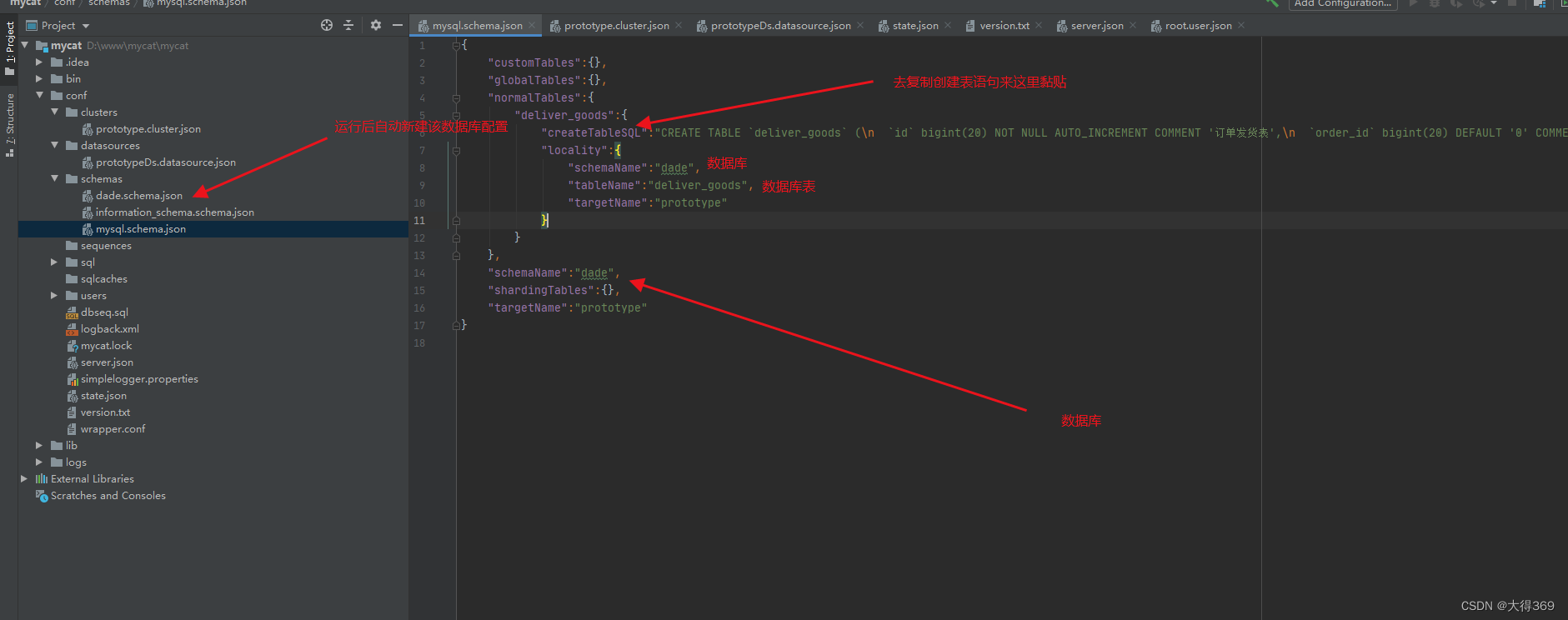1568x620 pixels.
Task: Click the Add Configuration button
Action: 1342,3
